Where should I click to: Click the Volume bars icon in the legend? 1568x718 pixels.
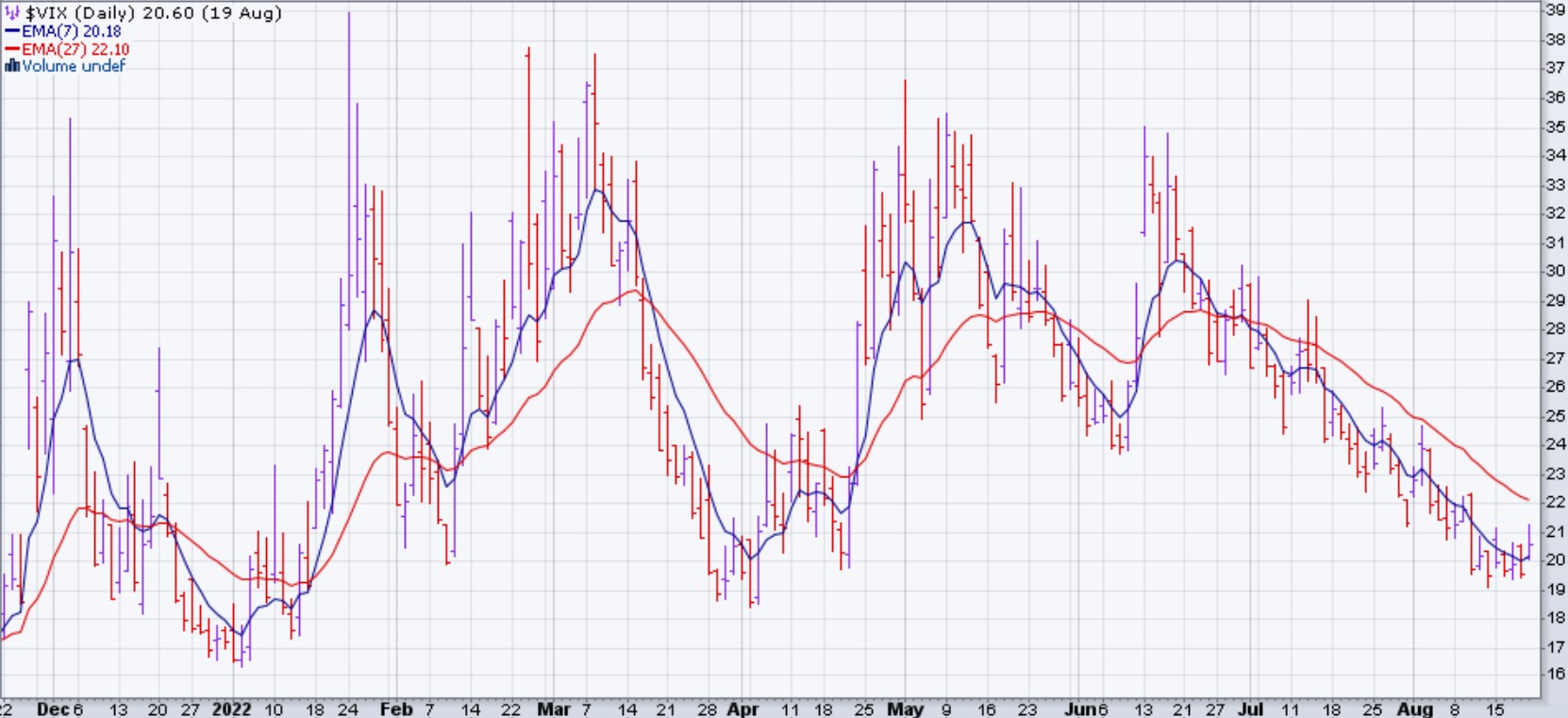coord(12,66)
